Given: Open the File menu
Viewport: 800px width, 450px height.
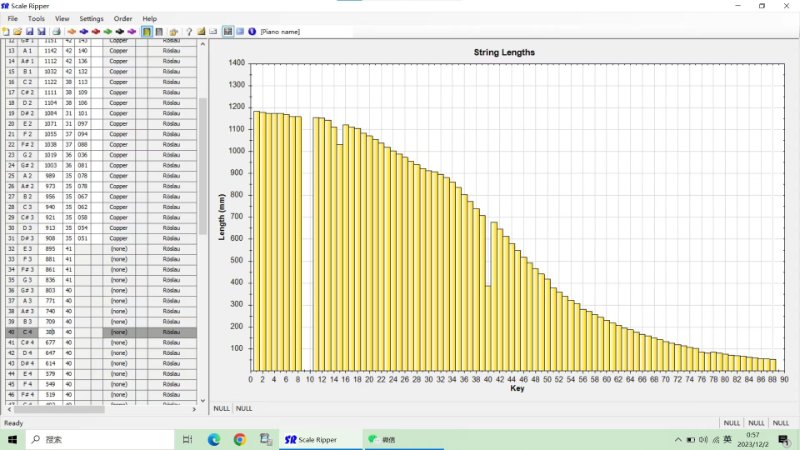Looking at the screenshot, I should (x=13, y=18).
